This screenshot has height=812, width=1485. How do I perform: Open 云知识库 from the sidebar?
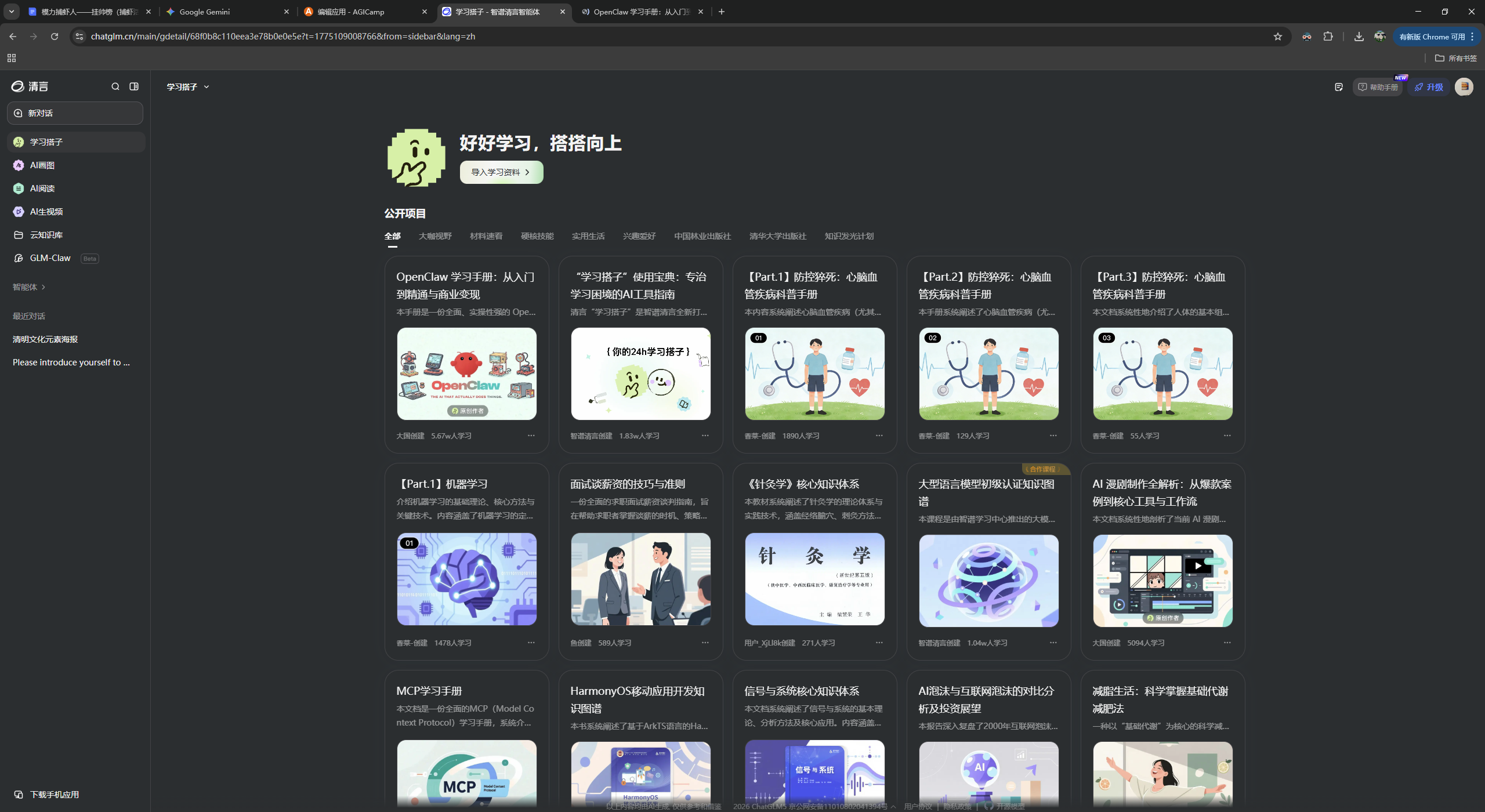pos(47,234)
